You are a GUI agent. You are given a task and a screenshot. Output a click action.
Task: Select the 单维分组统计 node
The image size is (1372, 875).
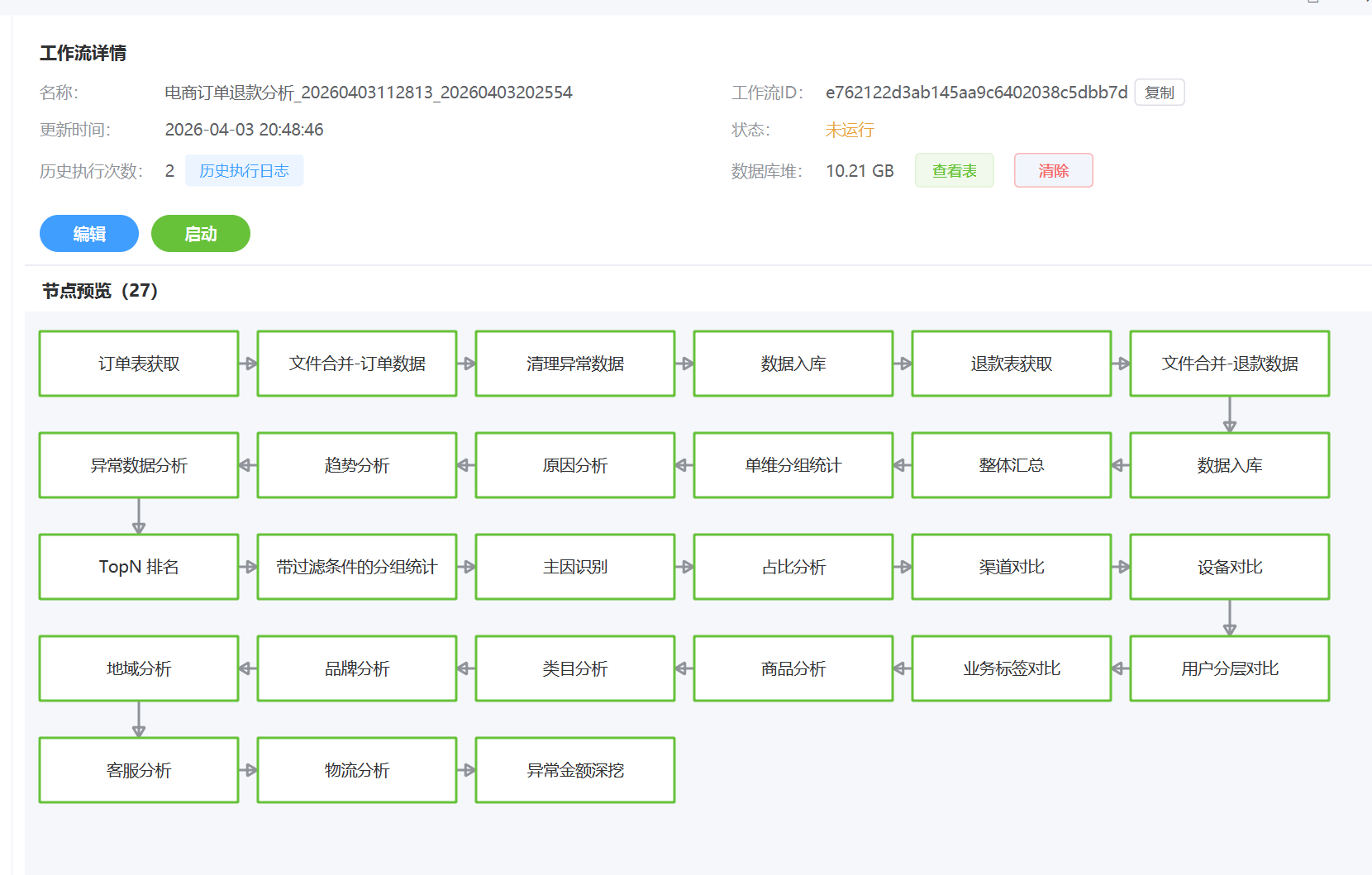tap(793, 465)
